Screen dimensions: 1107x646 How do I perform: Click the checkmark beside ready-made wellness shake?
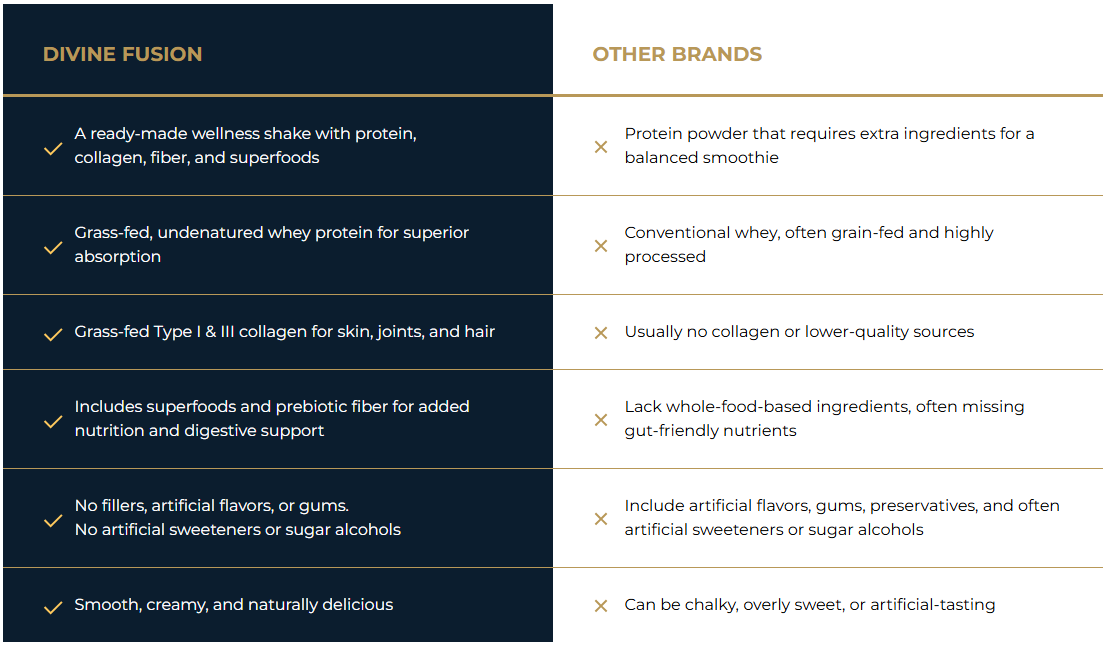coord(53,147)
